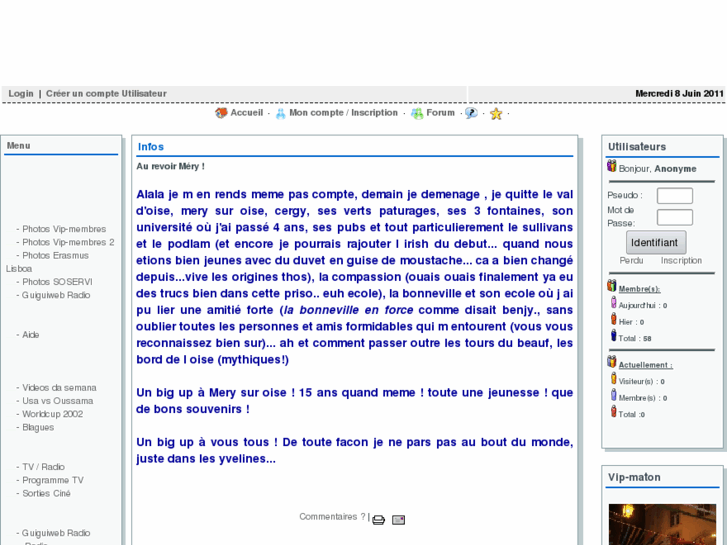
Task: Open Programme TV entry
Action: [53, 481]
